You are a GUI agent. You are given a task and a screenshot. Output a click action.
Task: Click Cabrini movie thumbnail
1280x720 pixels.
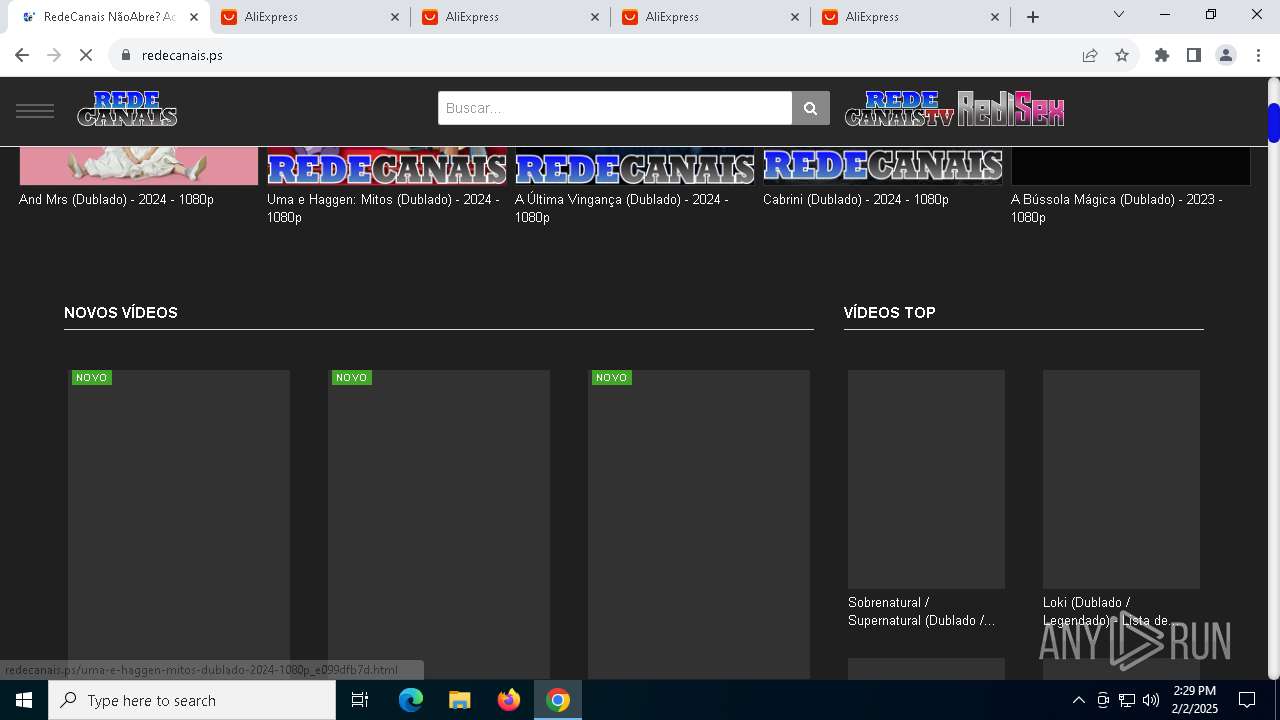tap(883, 166)
